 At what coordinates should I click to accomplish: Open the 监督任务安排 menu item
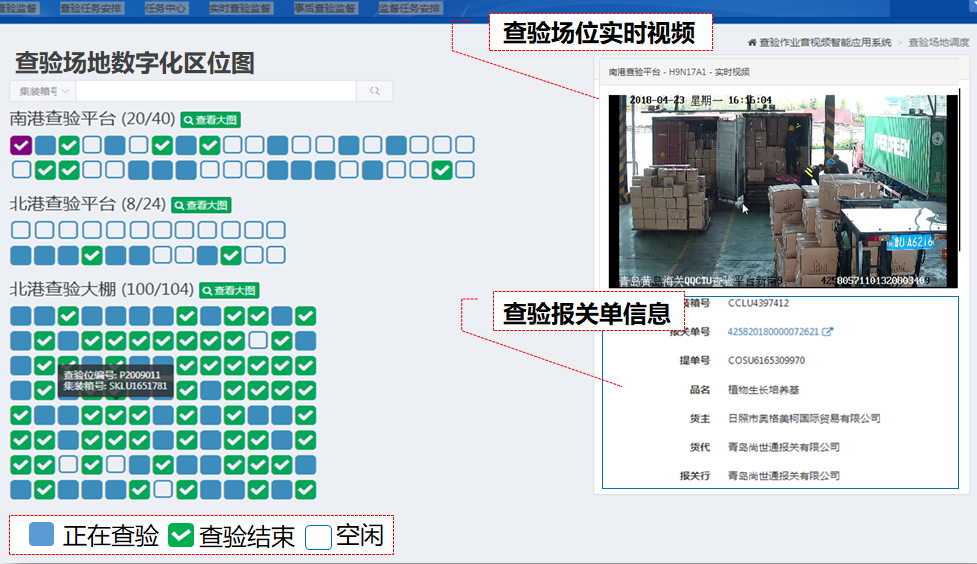coord(409,8)
